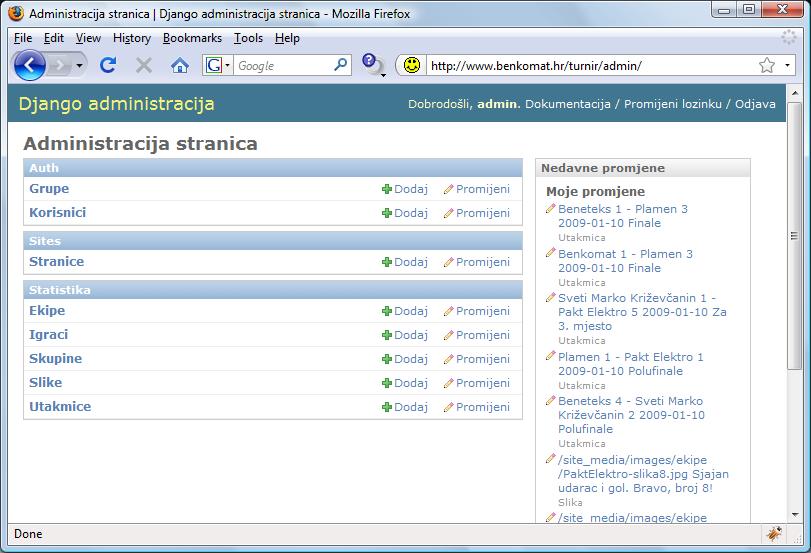Click Promijeni link in Slike row
This screenshot has width=811, height=553.
point(483,383)
